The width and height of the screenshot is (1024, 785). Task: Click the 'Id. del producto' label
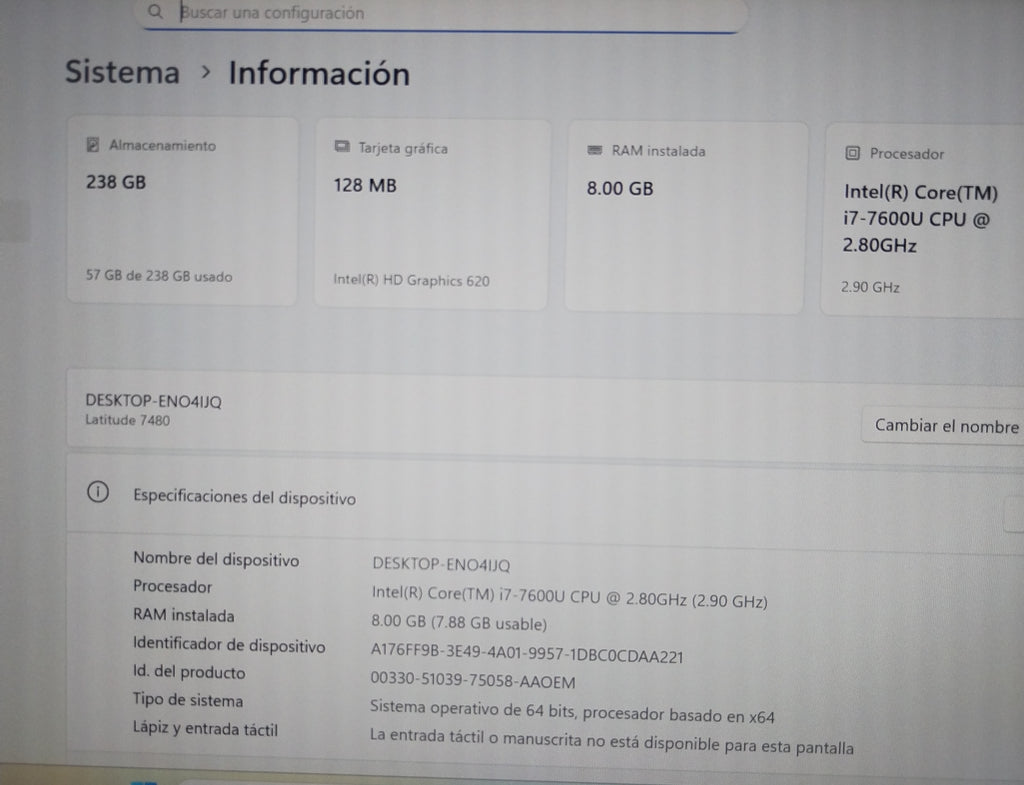(189, 671)
